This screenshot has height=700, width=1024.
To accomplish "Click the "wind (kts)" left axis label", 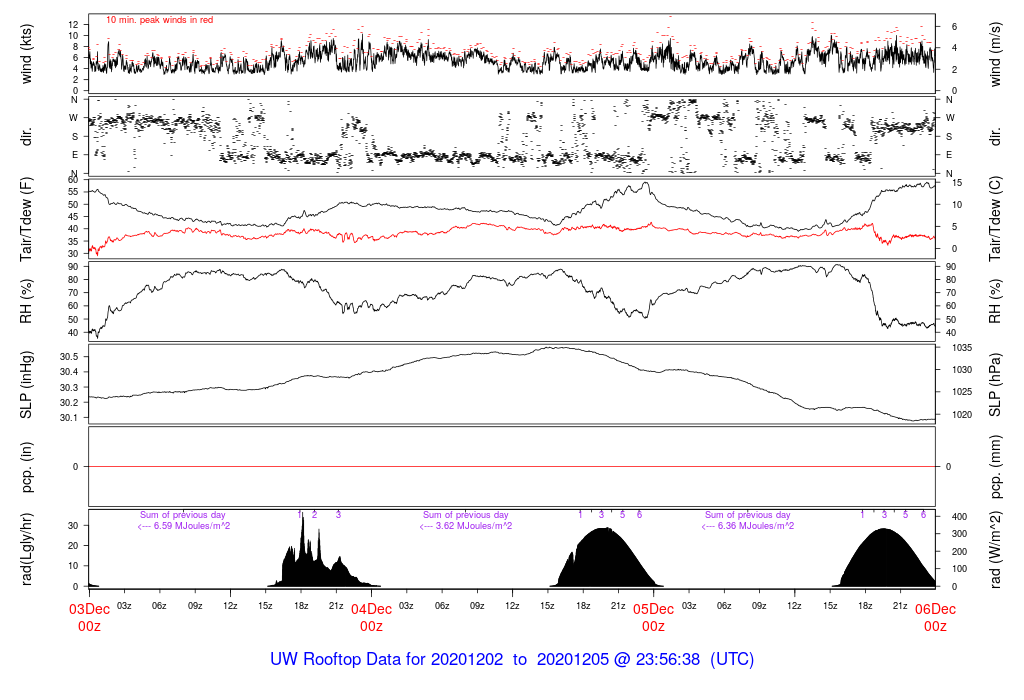I will point(27,52).
